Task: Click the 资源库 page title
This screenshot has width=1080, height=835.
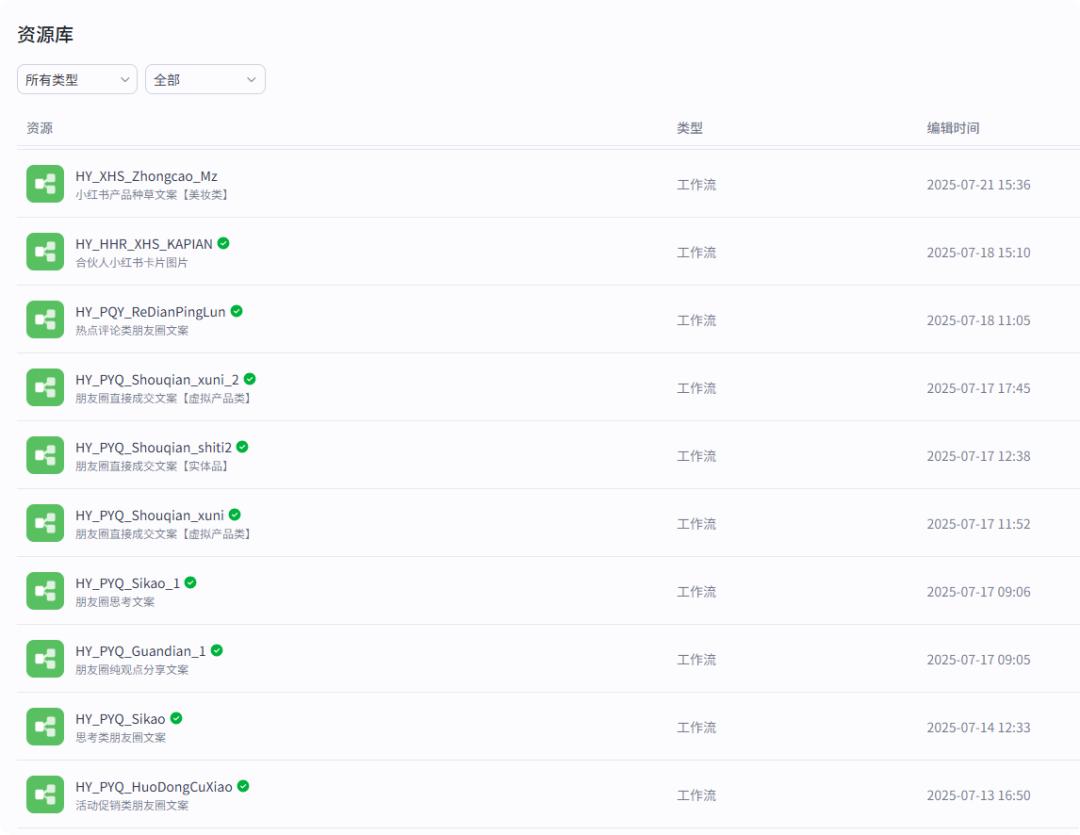Action: click(x=45, y=34)
